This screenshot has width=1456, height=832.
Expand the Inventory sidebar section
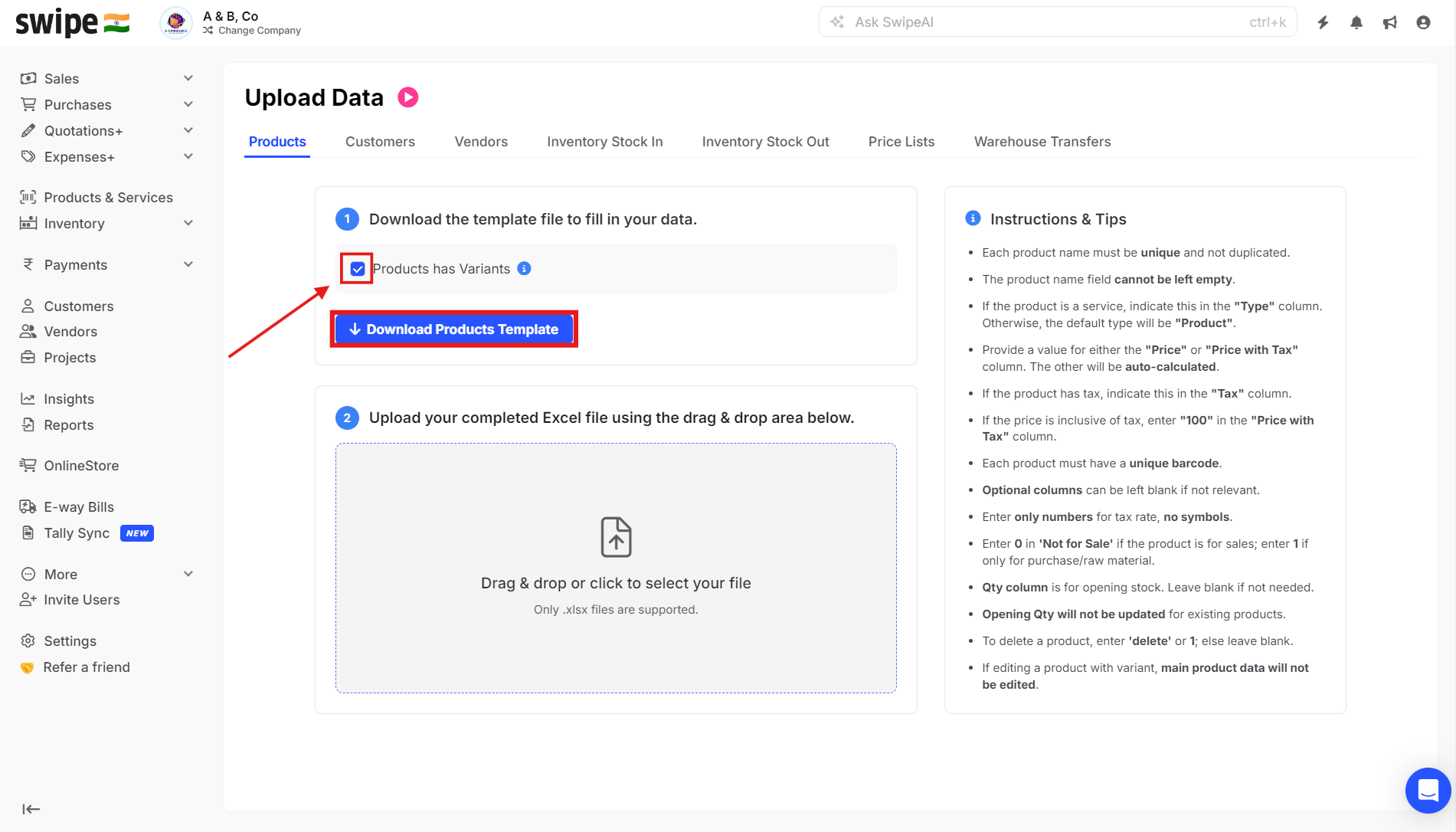(x=188, y=223)
